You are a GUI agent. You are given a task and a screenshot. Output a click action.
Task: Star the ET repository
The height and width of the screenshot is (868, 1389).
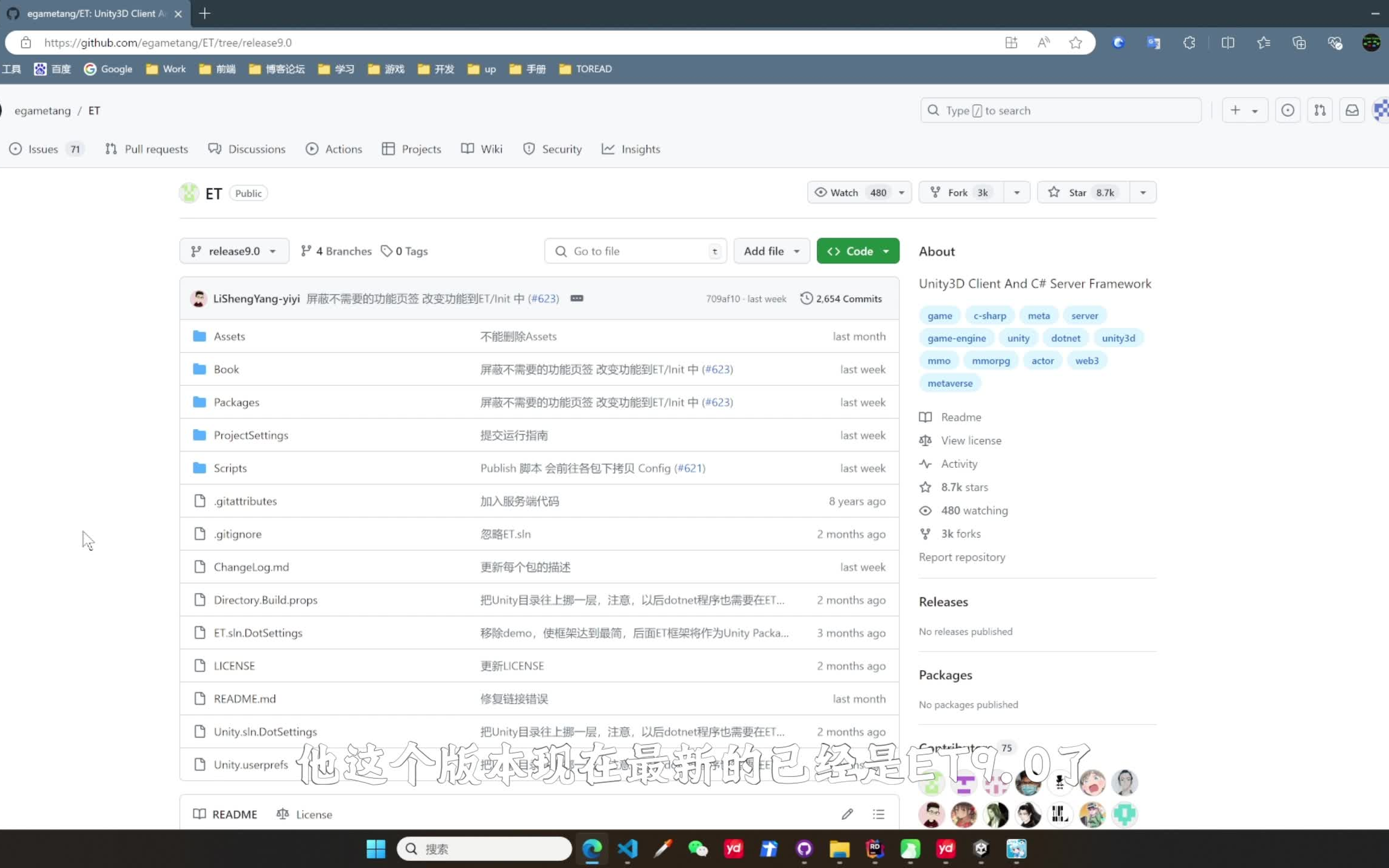pos(1083,192)
